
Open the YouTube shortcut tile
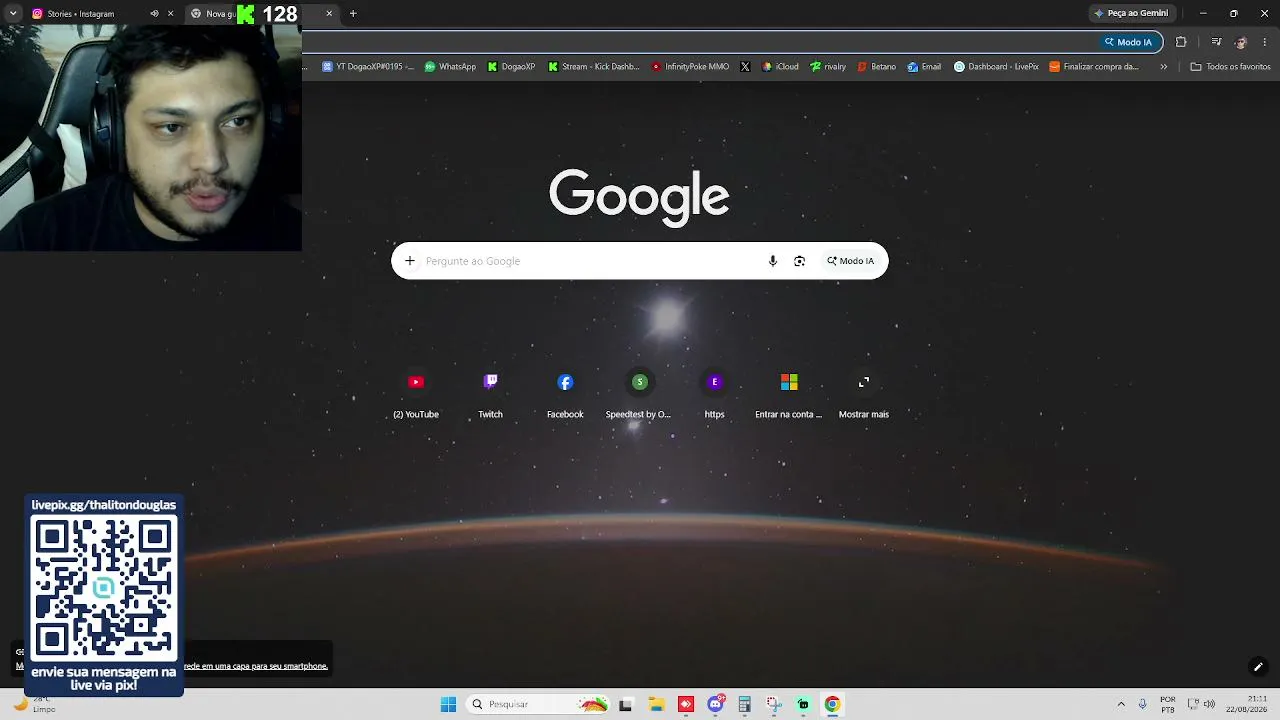click(x=416, y=394)
